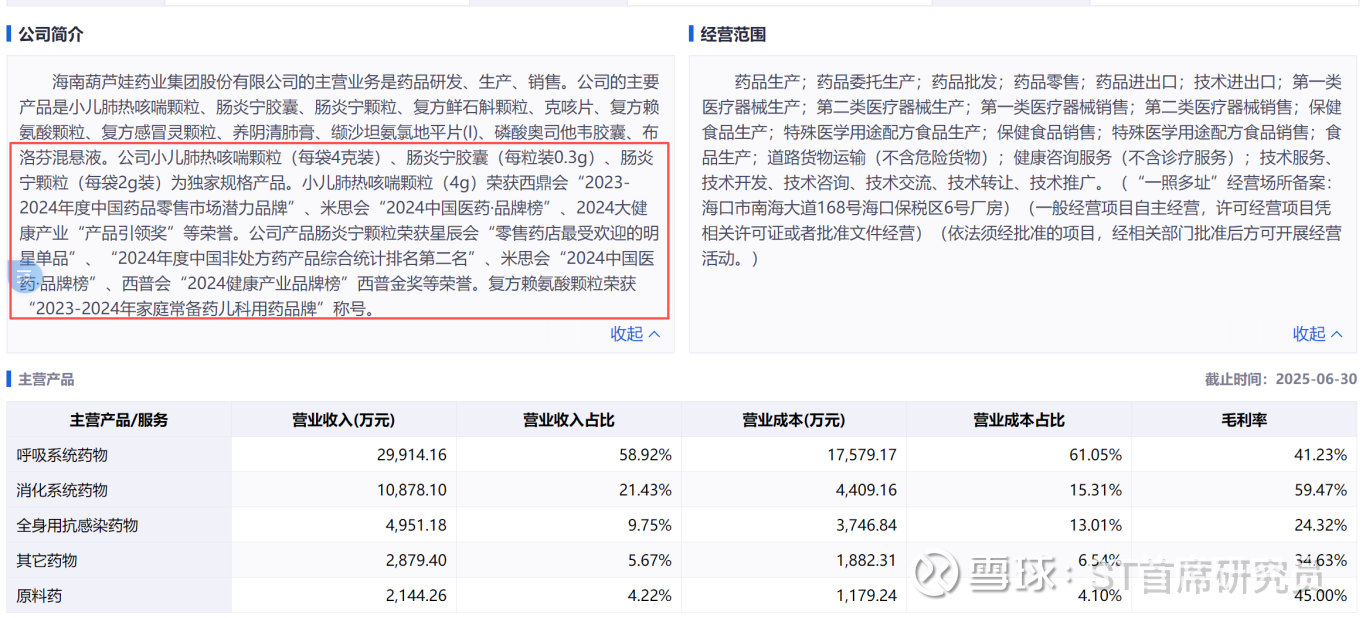The image size is (1366, 618).
Task: Collapse the 经营范围 section with 收起
Action: [1317, 334]
